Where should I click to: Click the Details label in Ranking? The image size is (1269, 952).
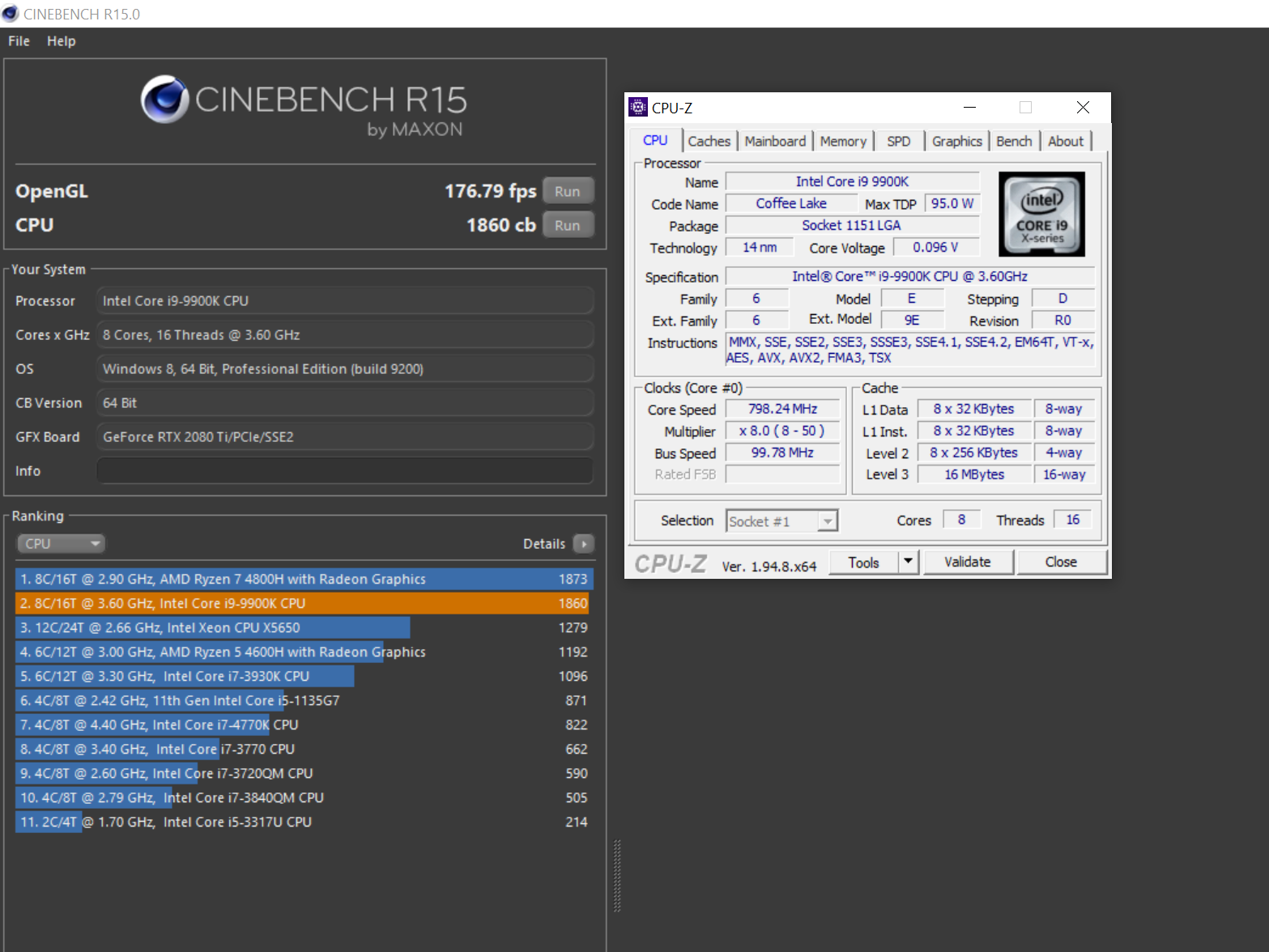tap(544, 544)
